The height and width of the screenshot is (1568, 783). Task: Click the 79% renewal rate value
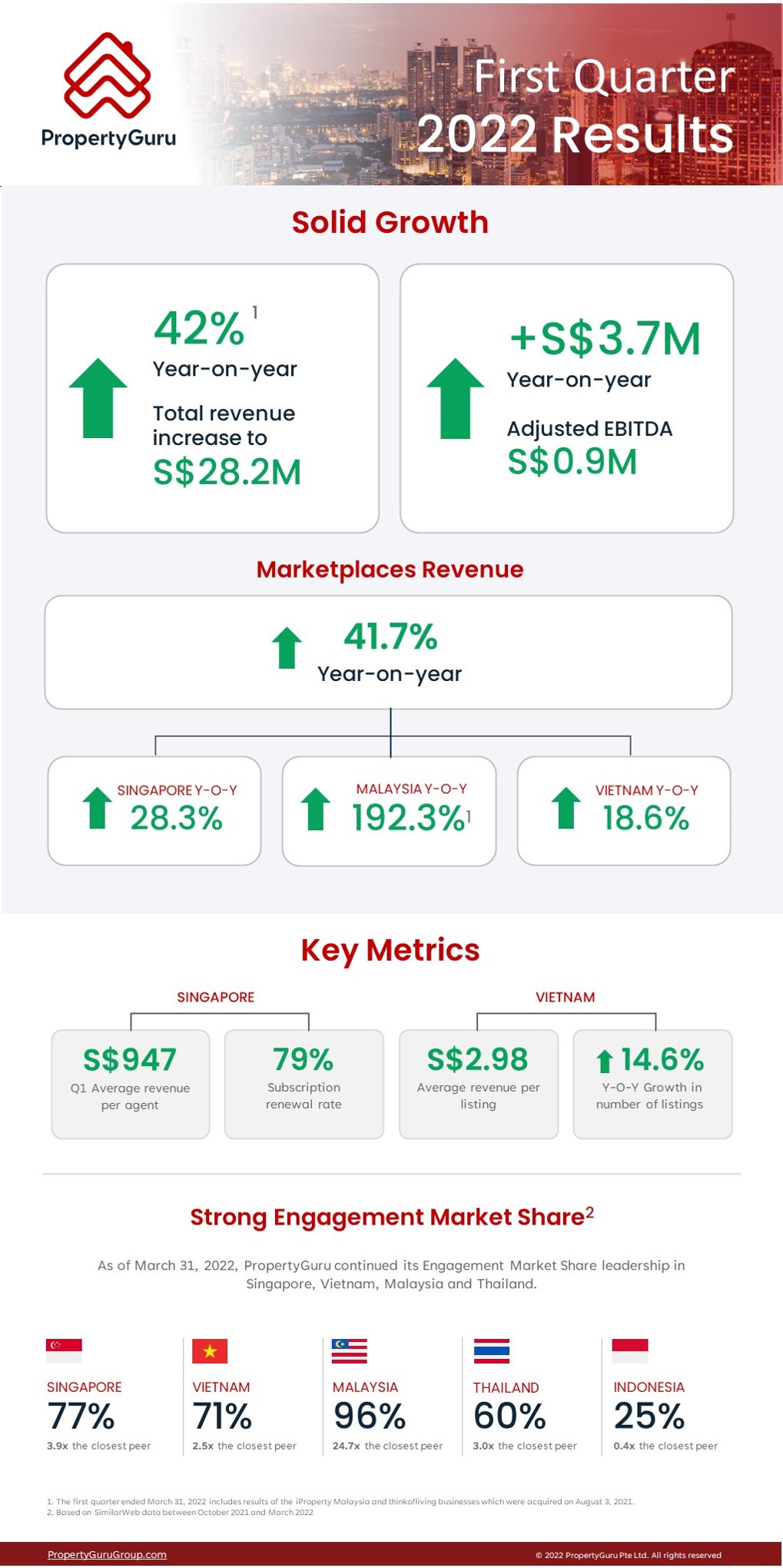pyautogui.click(x=304, y=1060)
